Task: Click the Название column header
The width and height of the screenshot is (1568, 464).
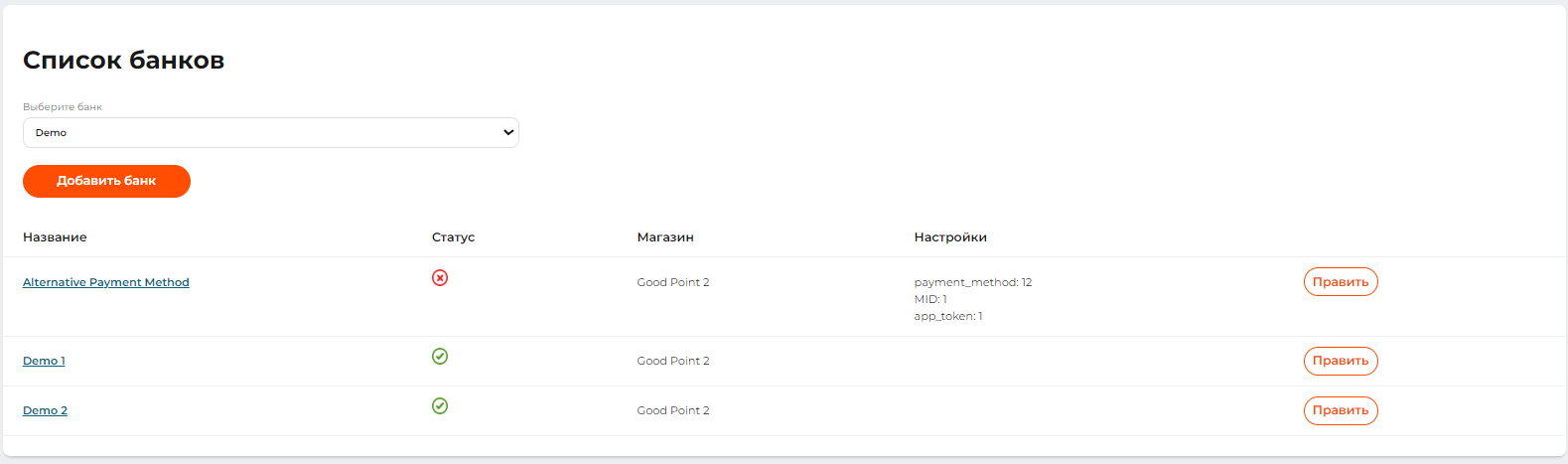Action: point(55,237)
